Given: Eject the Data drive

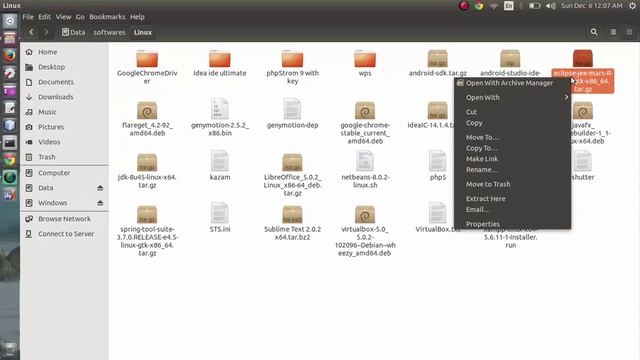Looking at the screenshot, I should 100,188.
